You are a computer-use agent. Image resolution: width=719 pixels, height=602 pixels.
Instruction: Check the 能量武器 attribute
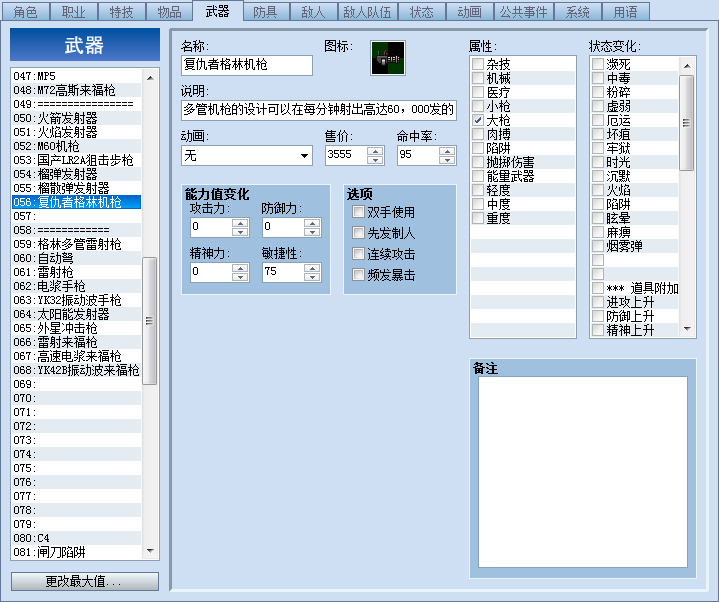tap(478, 176)
